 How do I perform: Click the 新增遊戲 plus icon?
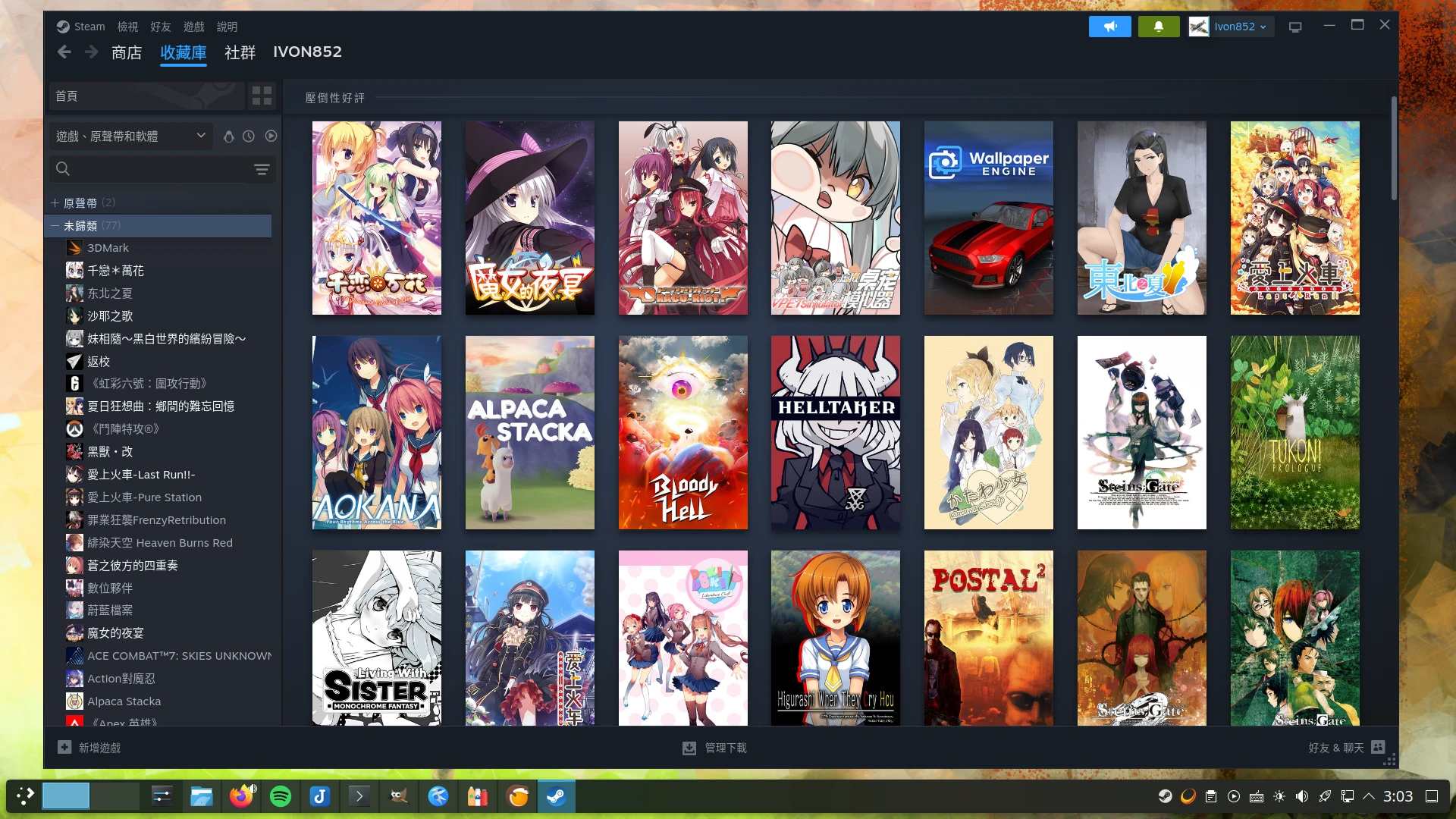coord(64,747)
